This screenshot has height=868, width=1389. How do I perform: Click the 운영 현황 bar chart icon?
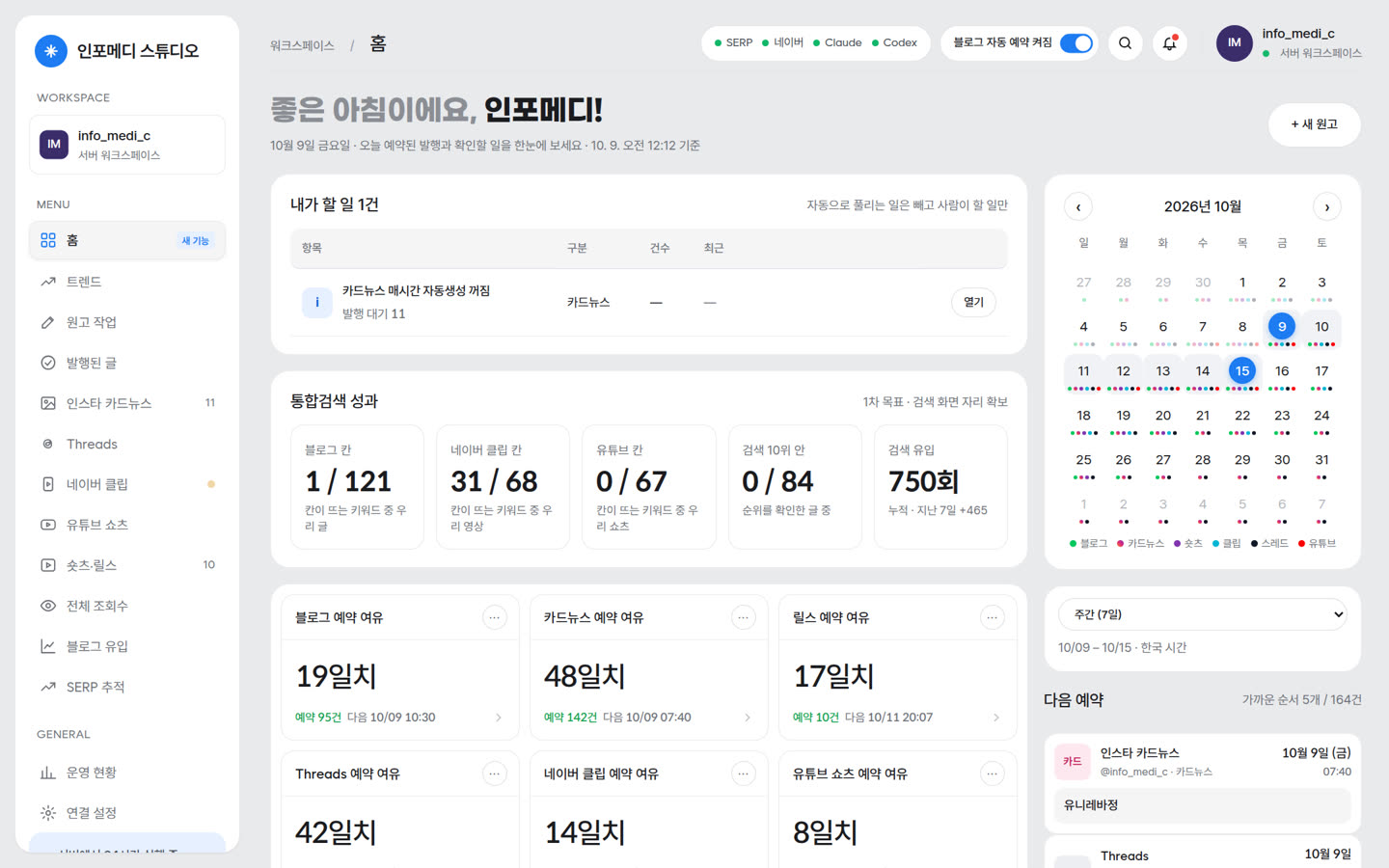click(48, 773)
